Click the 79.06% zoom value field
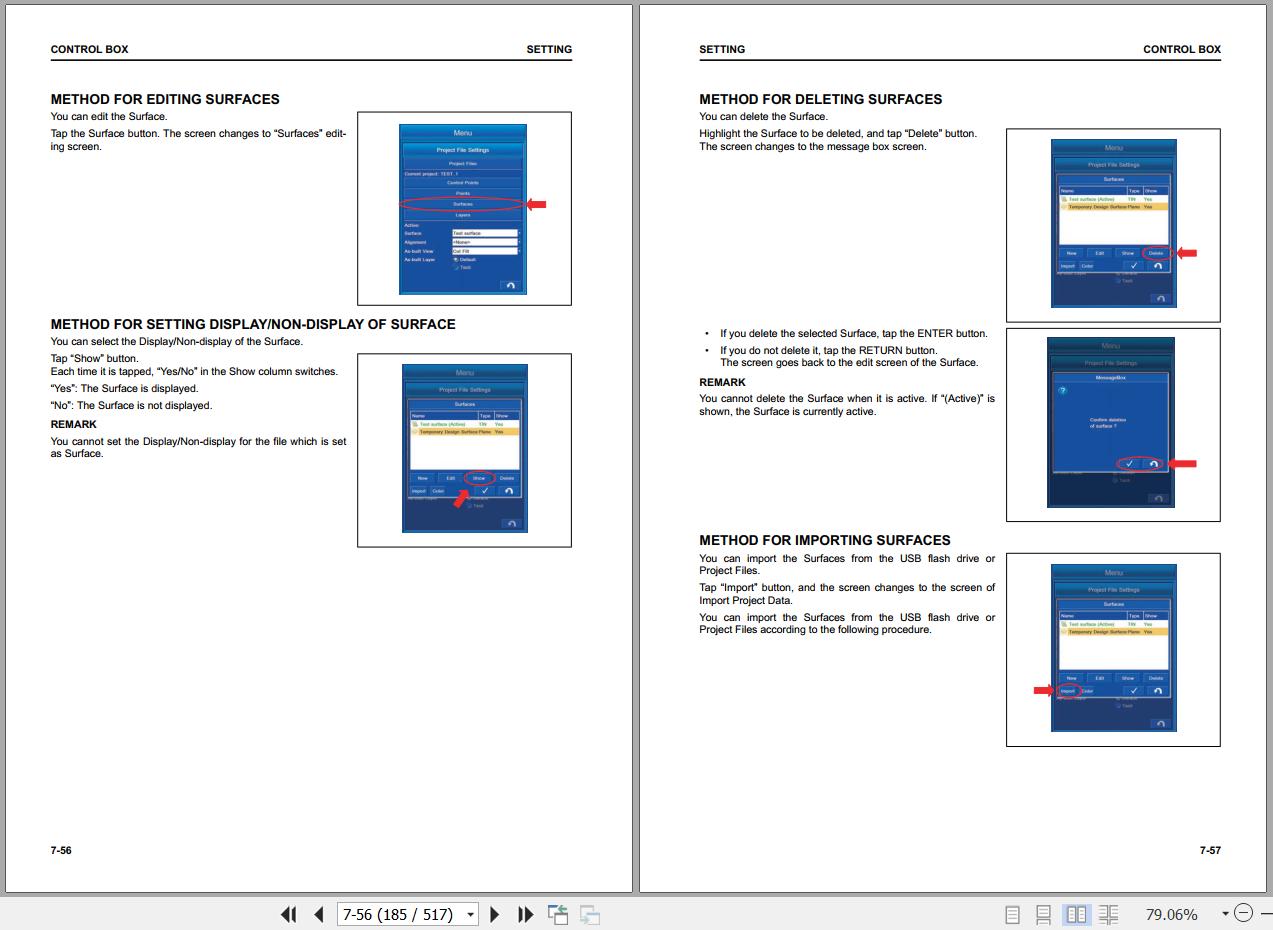The image size is (1273, 930). pyautogui.click(x=1171, y=914)
